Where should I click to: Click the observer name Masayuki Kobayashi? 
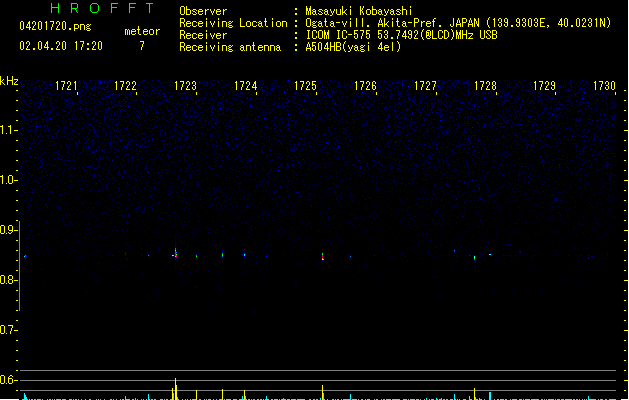point(359,11)
